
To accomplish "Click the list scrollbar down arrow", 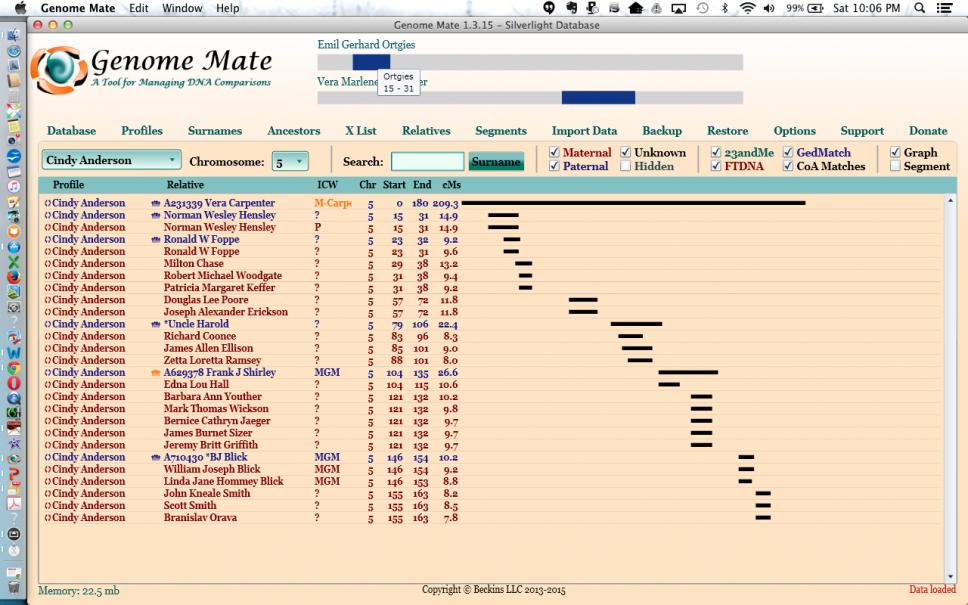I will (950, 577).
